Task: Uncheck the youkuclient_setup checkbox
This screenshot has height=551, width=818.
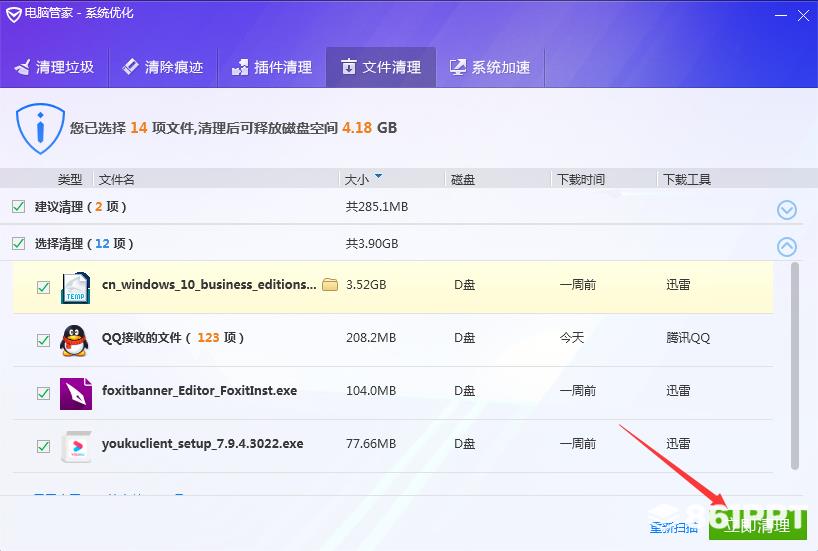Action: pyautogui.click(x=43, y=447)
